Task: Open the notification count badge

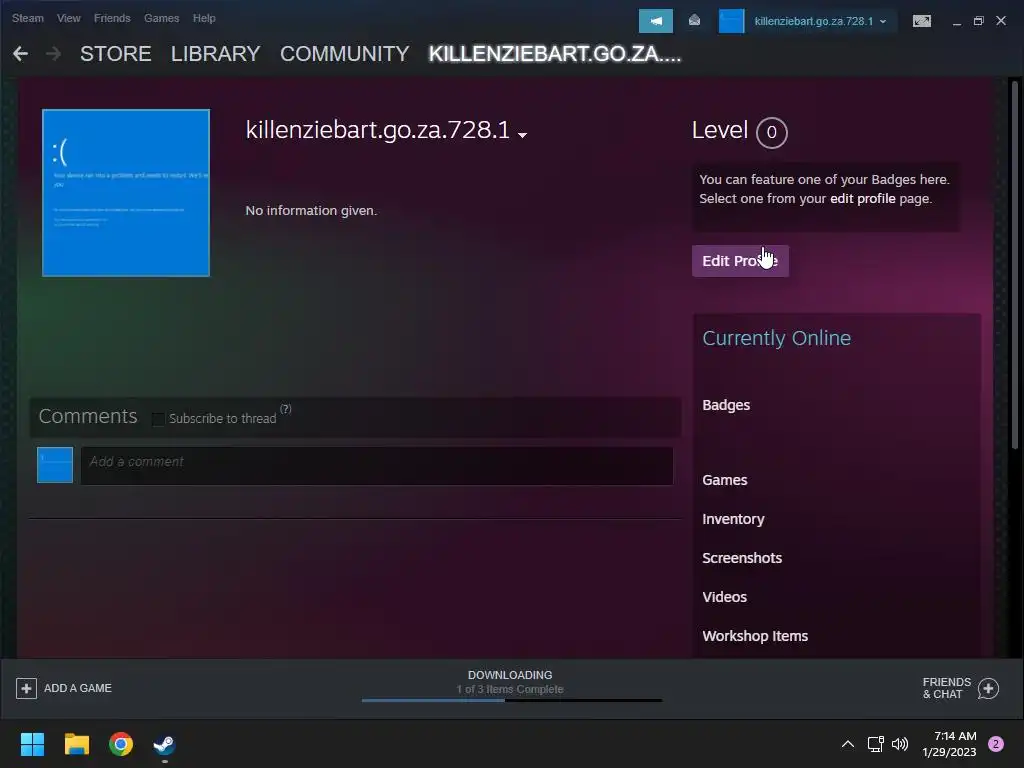Action: coord(996,744)
